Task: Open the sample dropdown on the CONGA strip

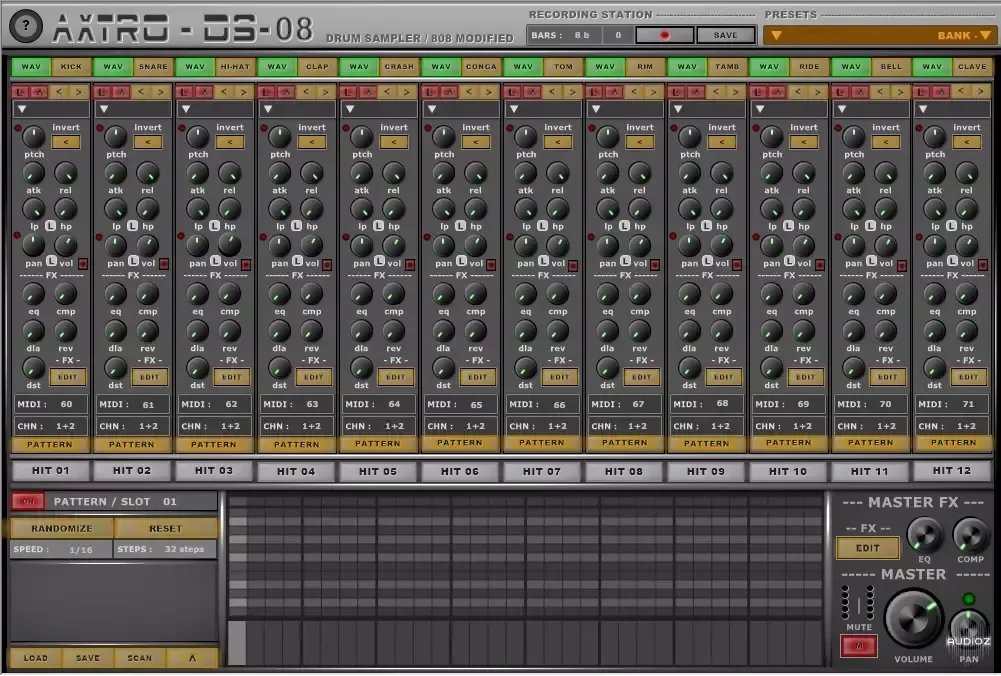Action: (x=460, y=109)
